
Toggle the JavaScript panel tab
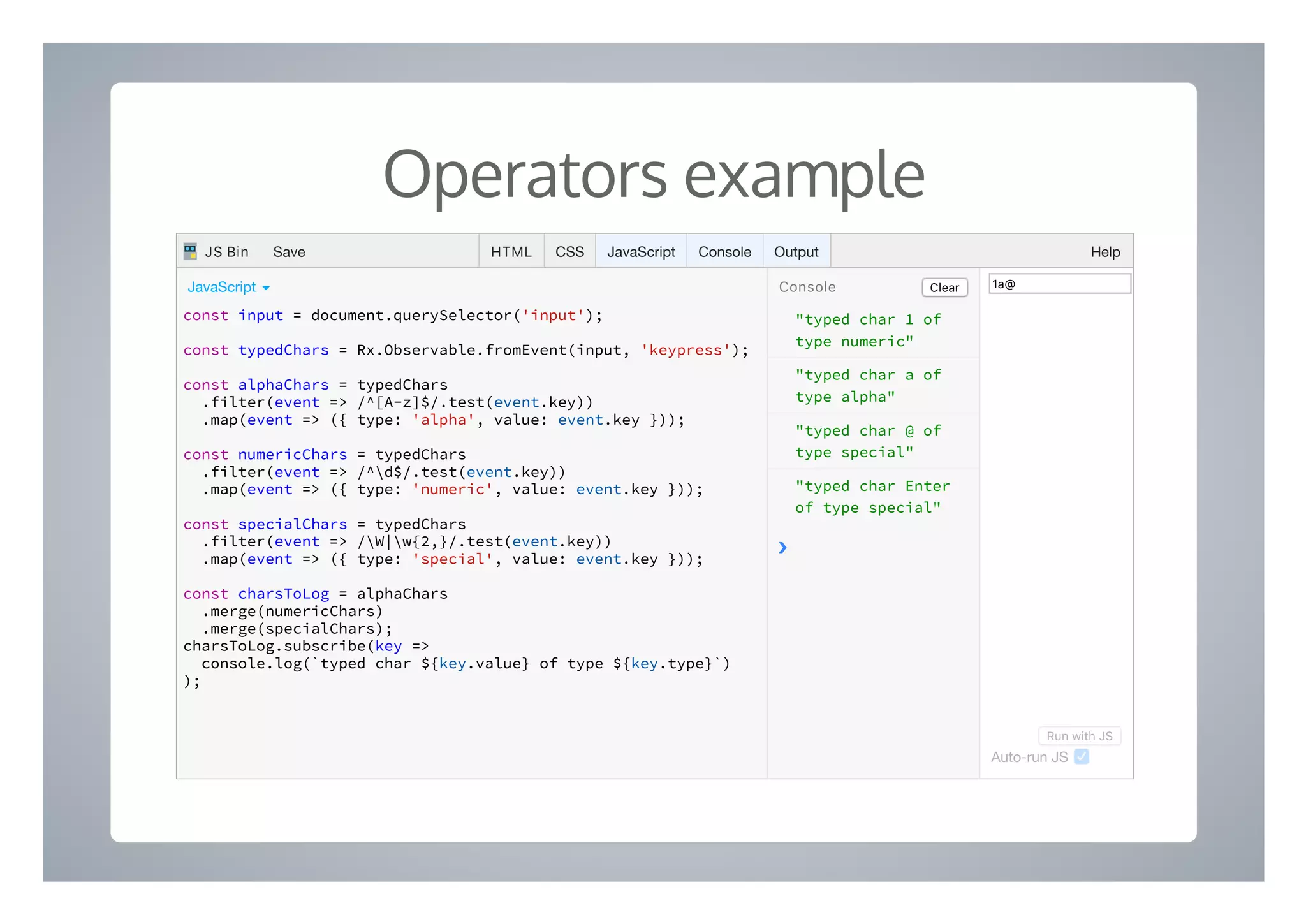641,252
